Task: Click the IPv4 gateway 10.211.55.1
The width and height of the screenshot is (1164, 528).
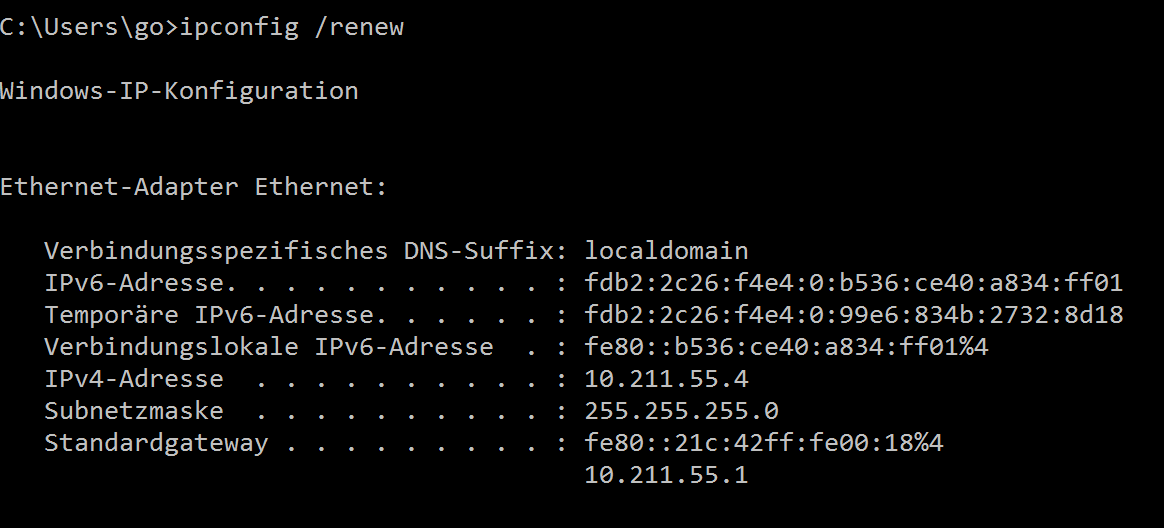Action: point(666,475)
